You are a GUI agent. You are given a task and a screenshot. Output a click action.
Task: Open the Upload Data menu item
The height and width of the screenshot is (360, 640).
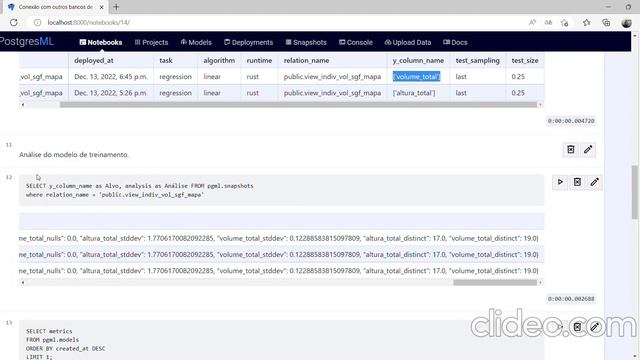[408, 42]
